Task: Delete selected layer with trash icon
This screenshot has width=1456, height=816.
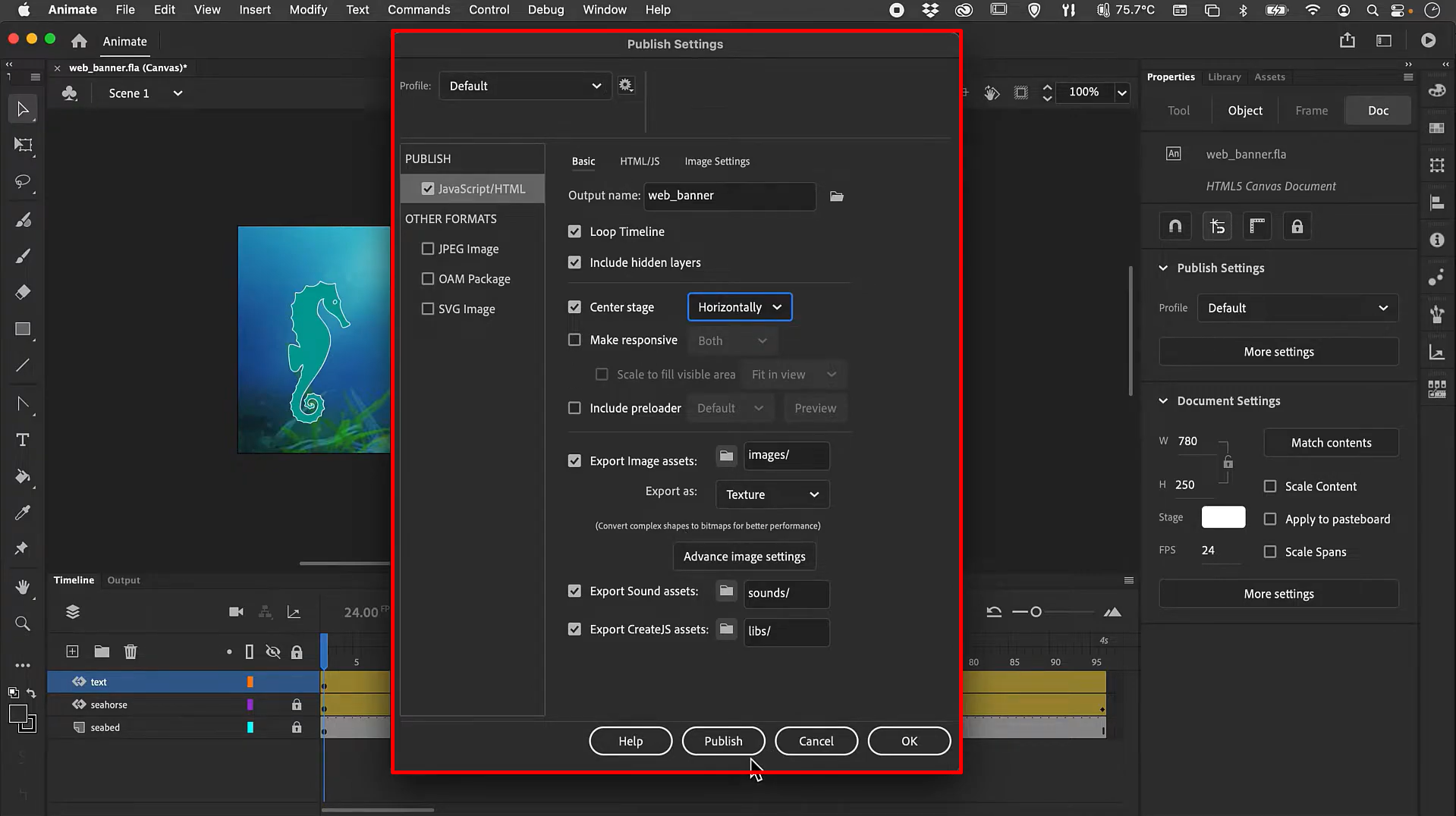Action: (131, 651)
